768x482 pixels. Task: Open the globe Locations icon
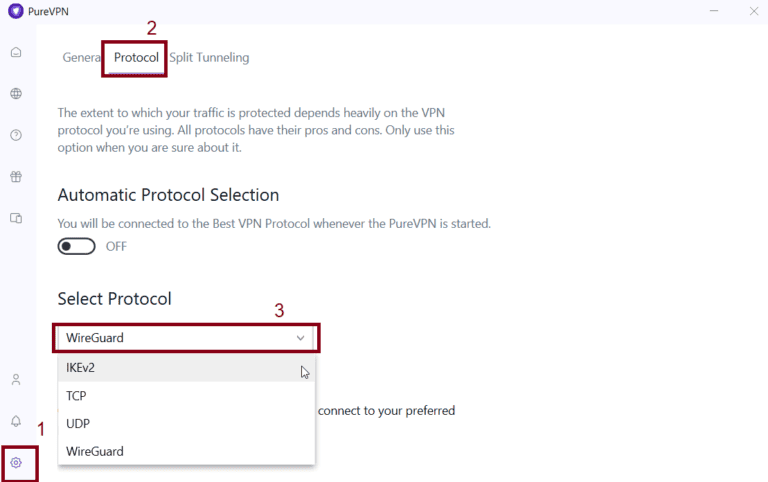(x=16, y=94)
